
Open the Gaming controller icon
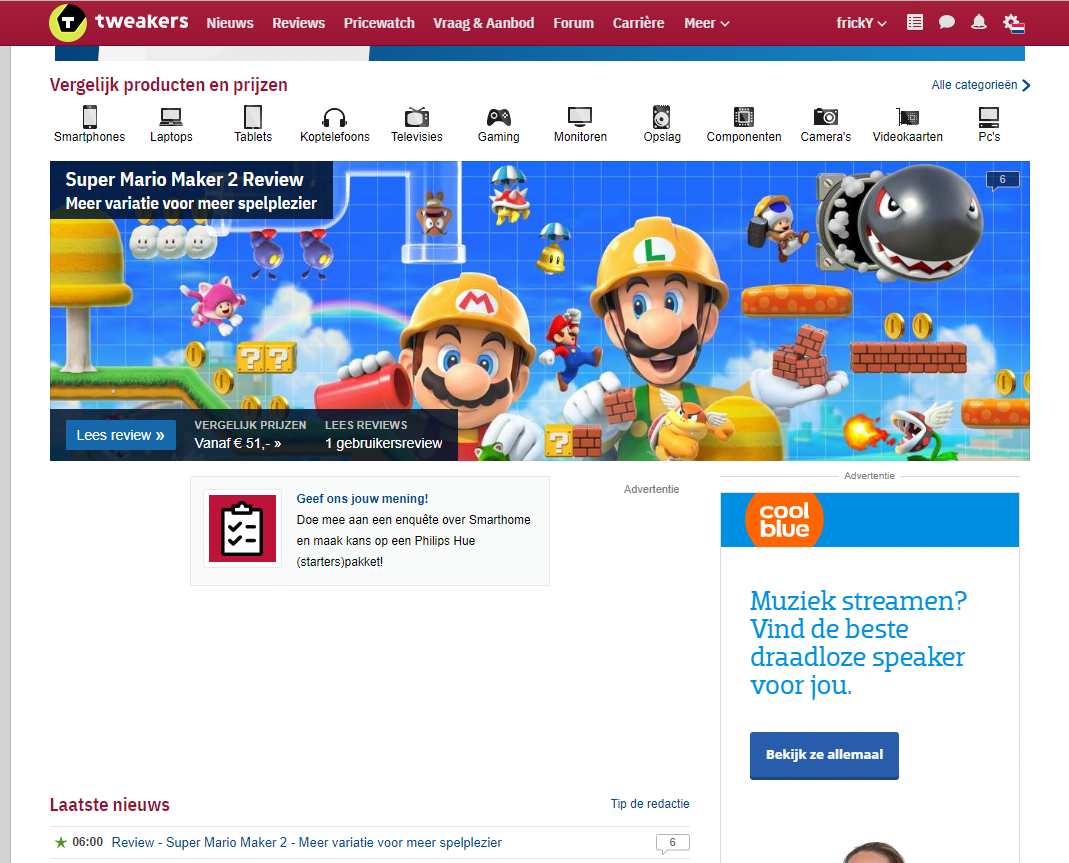[x=498, y=117]
